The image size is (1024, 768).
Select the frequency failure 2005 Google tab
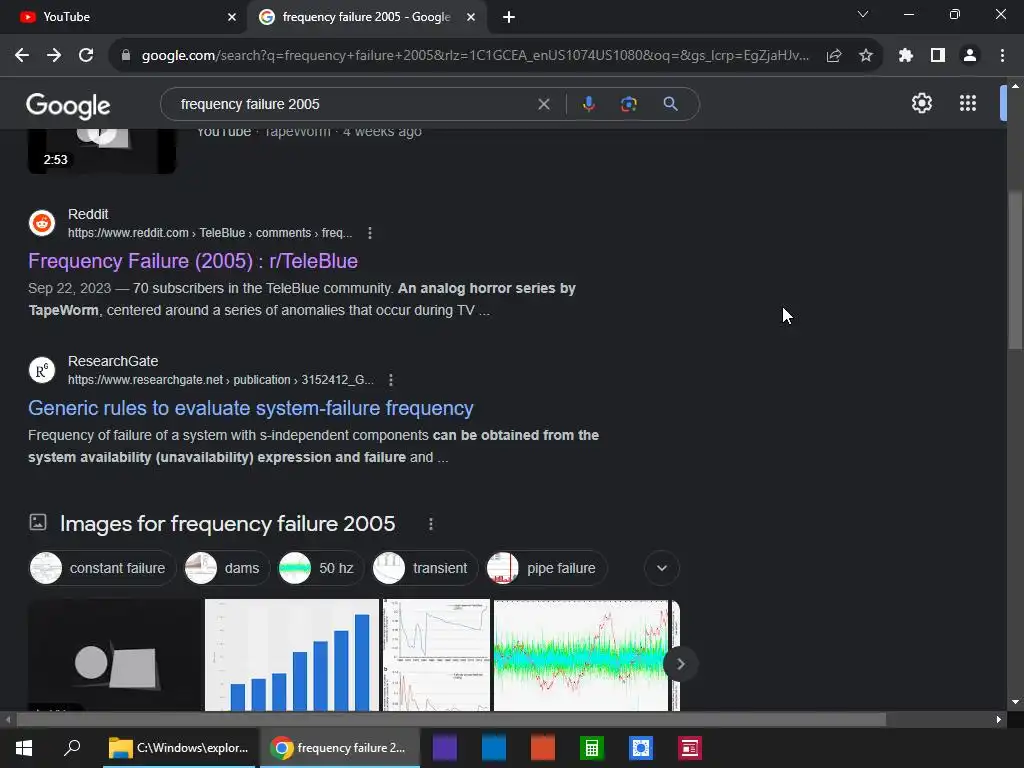[366, 17]
